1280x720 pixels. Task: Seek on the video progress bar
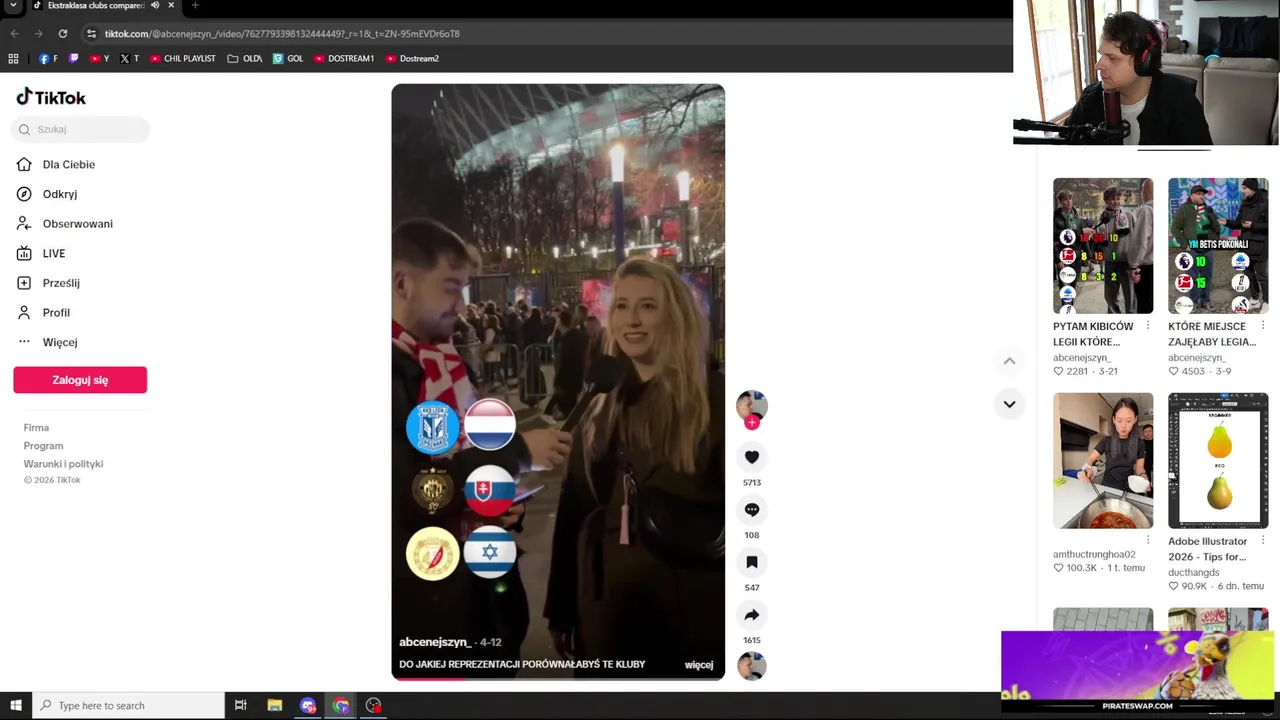558,678
